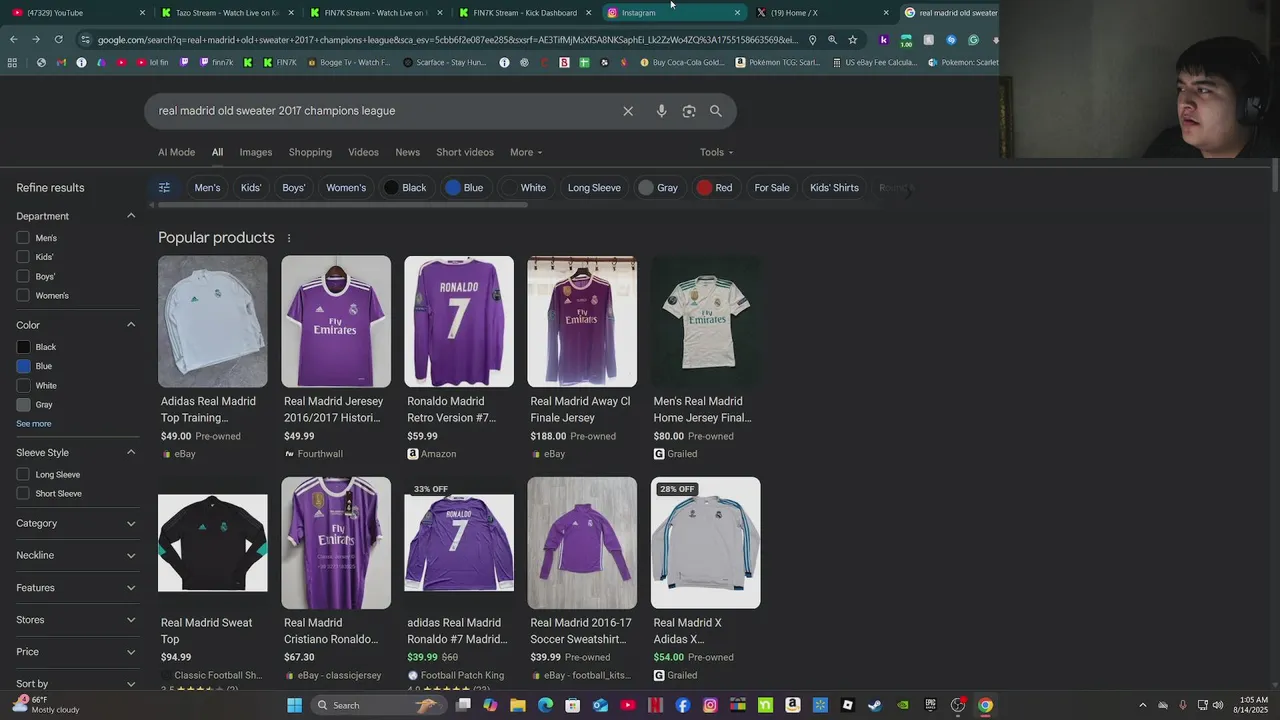
Task: Submit search with the magnifier icon
Action: (716, 111)
